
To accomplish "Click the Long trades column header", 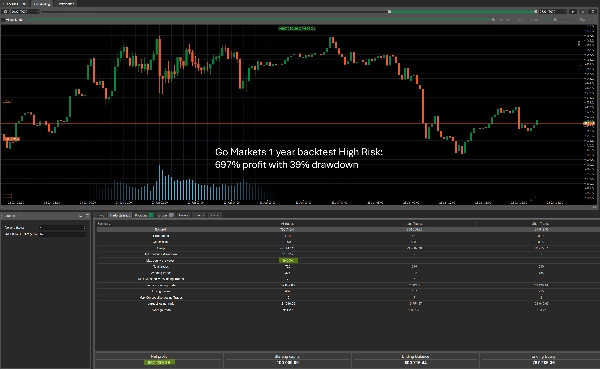I will click(x=414, y=223).
